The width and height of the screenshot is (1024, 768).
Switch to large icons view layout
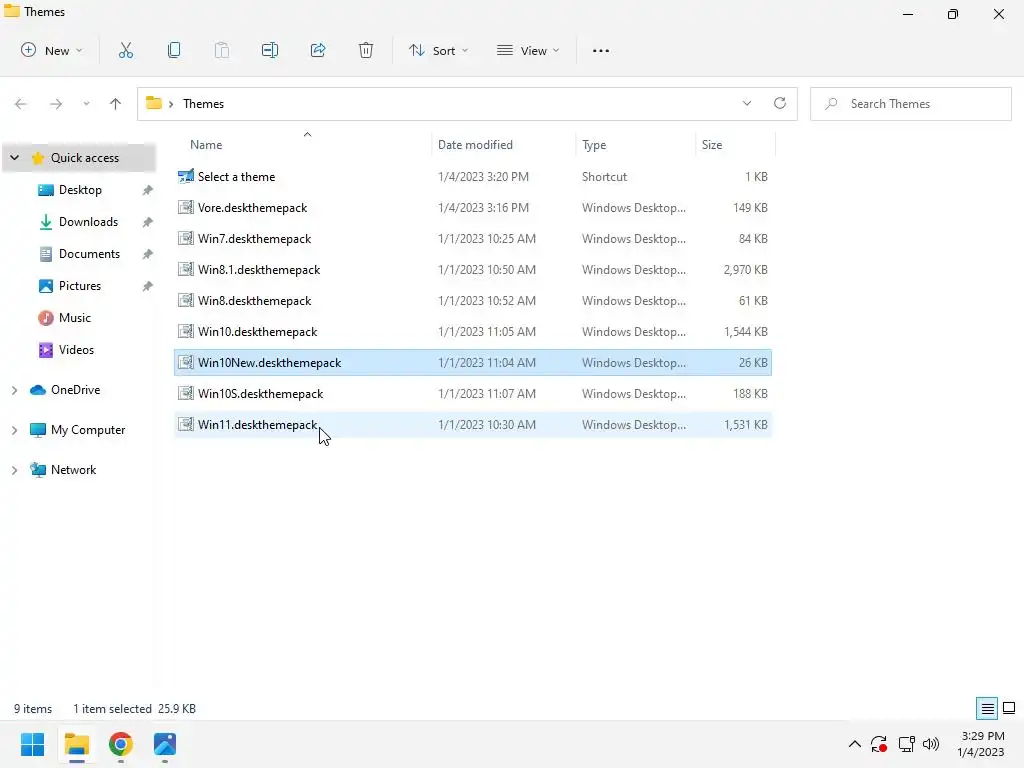pos(1009,708)
